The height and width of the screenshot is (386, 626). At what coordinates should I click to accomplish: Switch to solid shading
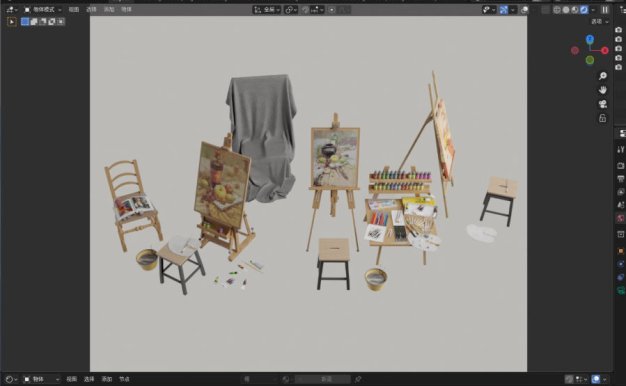pyautogui.click(x=566, y=10)
